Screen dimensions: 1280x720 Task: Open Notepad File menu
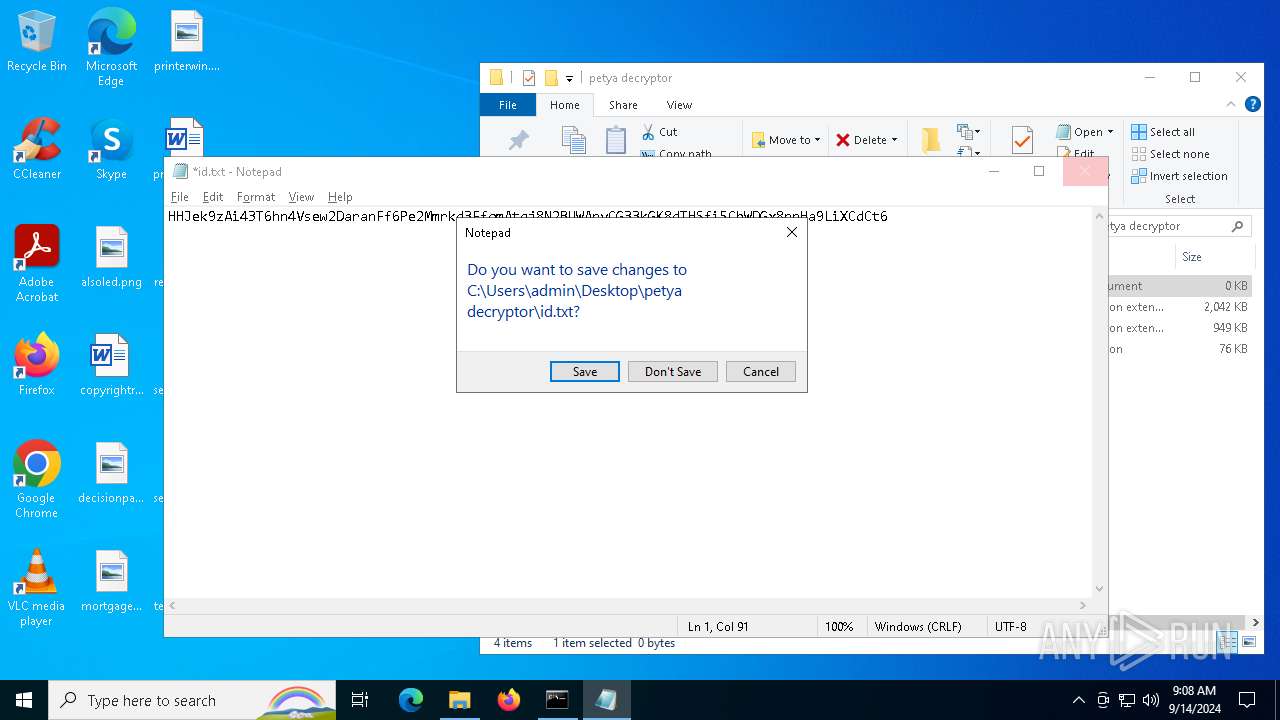[180, 197]
